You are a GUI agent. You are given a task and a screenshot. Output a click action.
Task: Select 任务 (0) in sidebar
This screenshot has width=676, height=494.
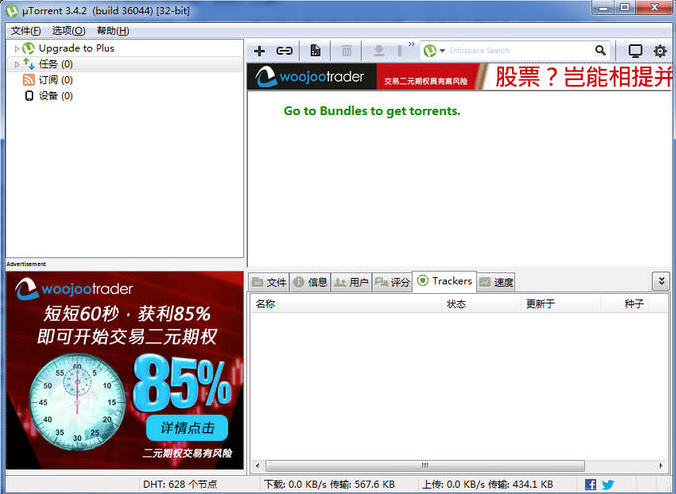[x=56, y=64]
